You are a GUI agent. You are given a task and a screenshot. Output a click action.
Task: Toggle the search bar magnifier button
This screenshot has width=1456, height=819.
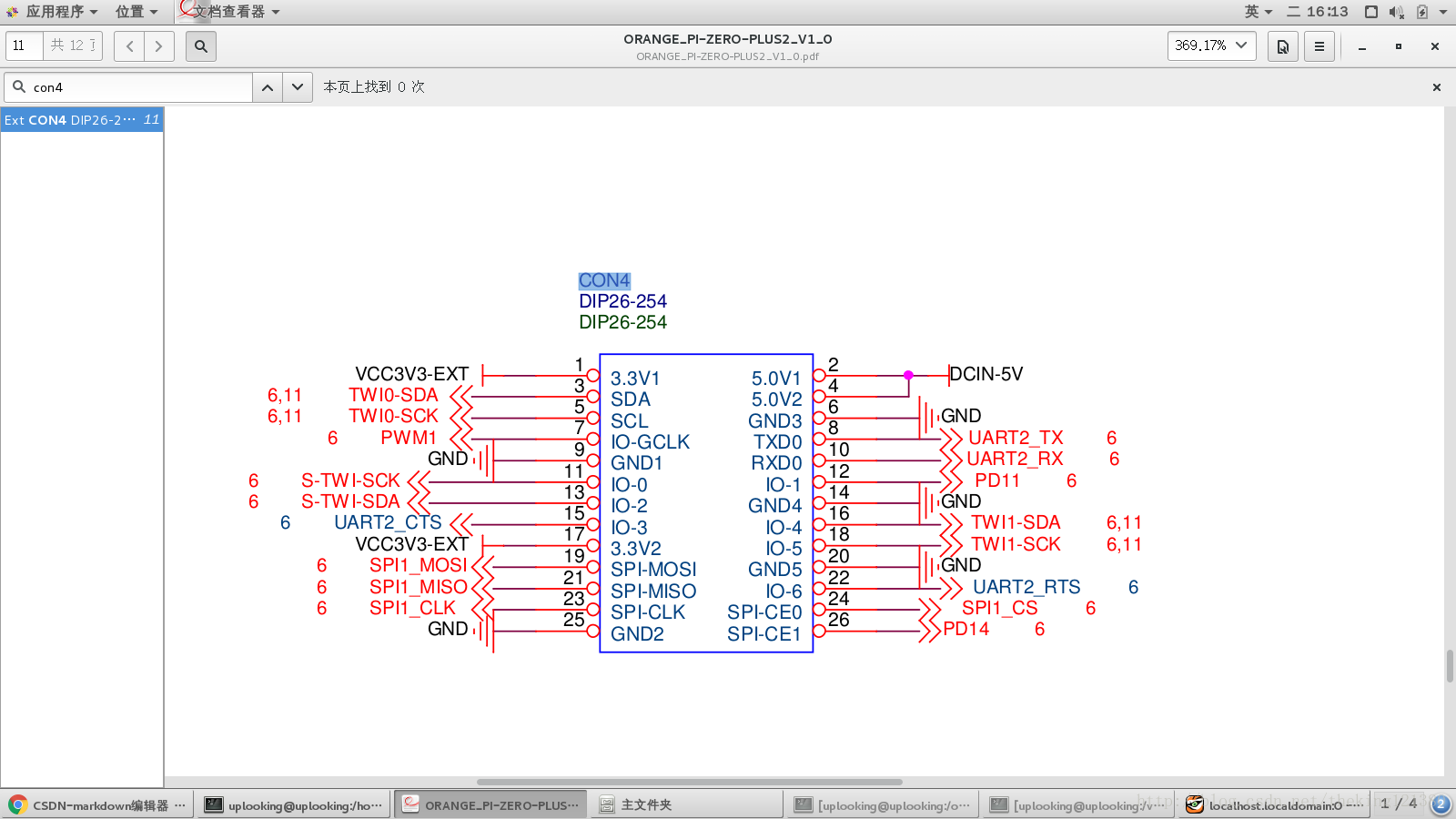(x=201, y=45)
